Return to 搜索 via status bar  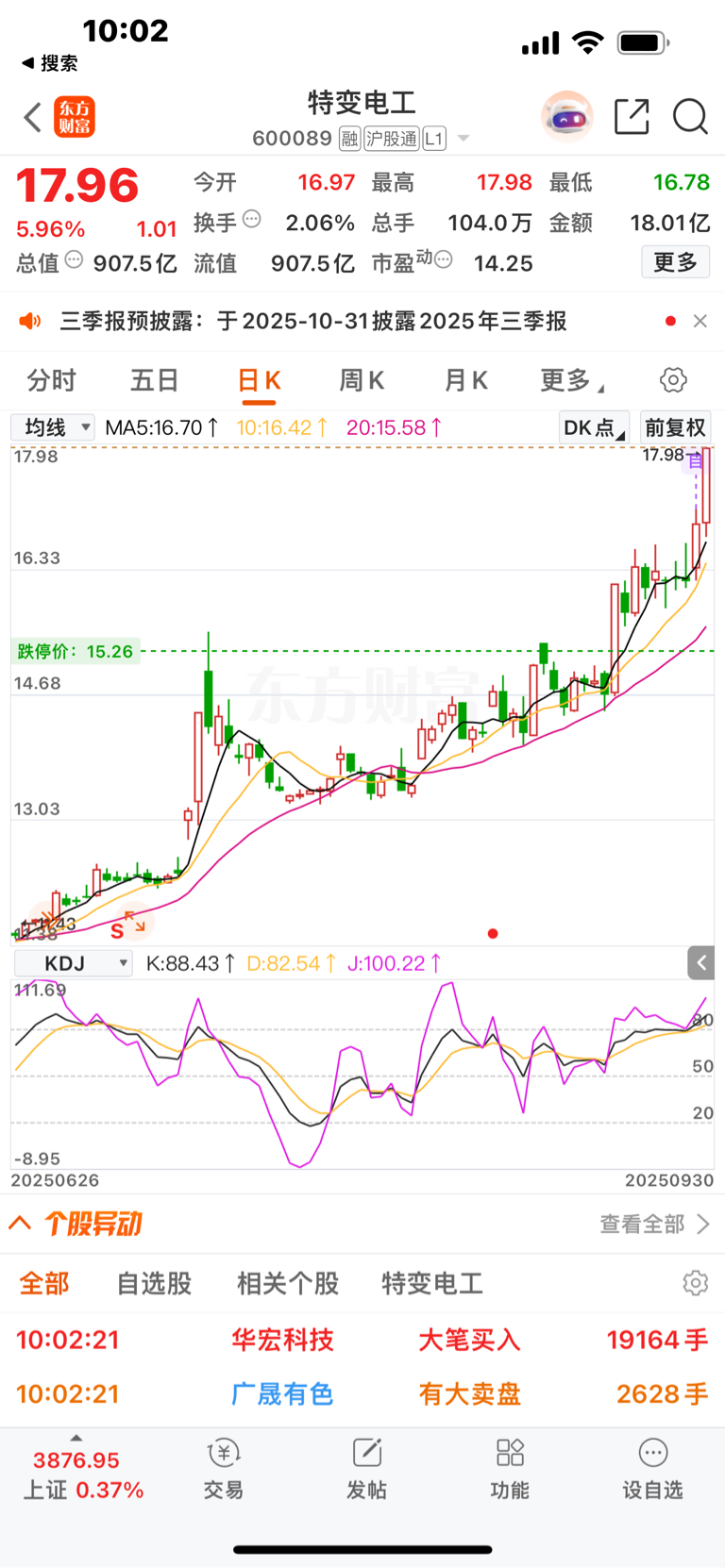click(50, 63)
